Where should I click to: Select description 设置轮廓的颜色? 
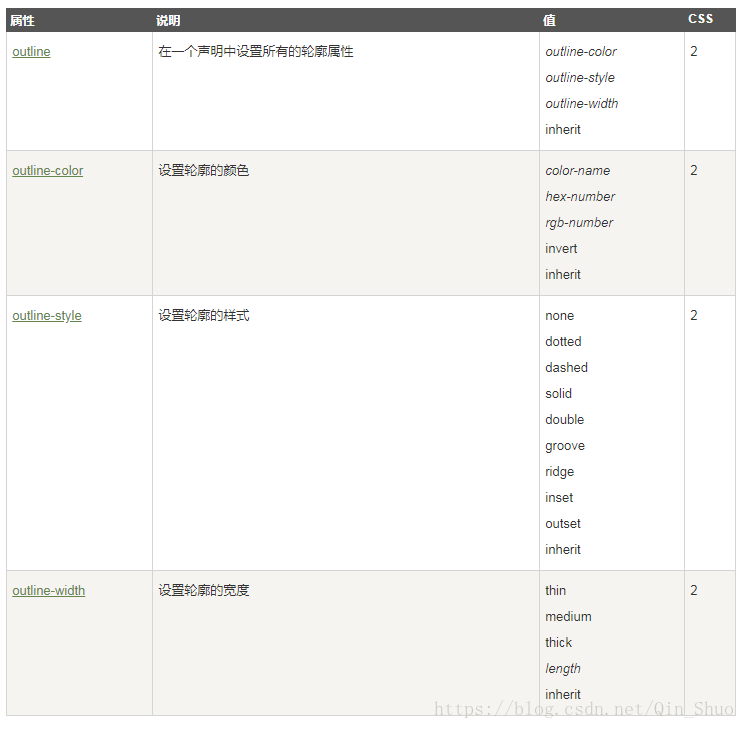point(204,170)
